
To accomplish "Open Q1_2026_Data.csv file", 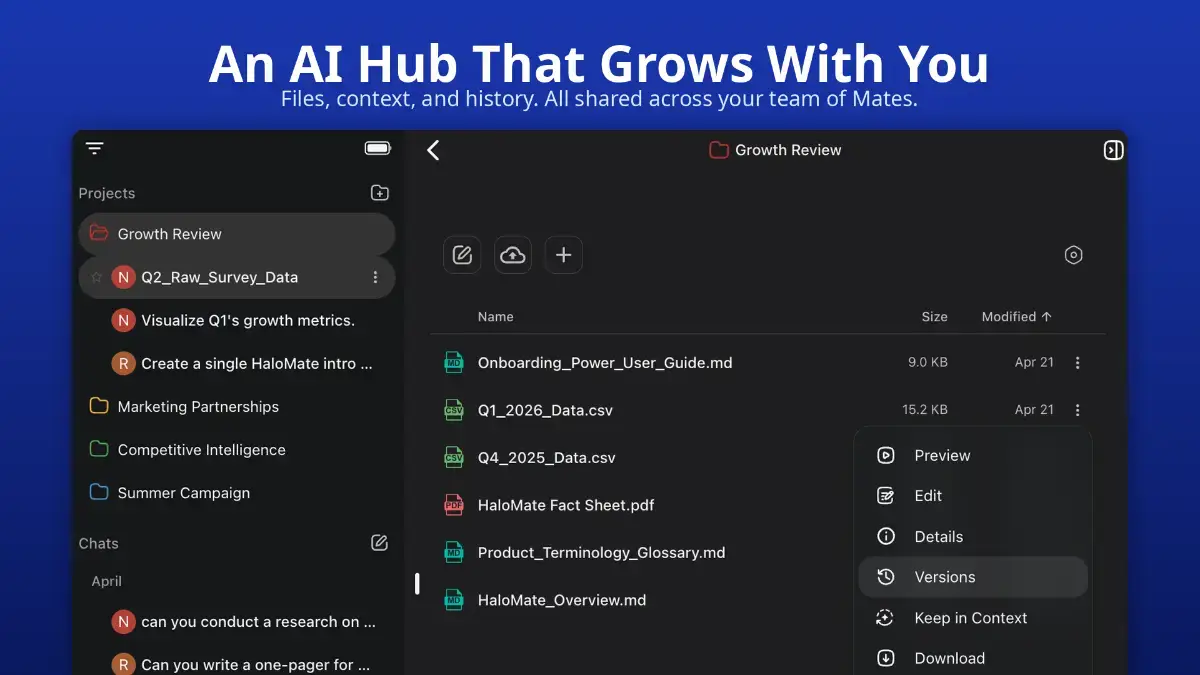I will 545,410.
